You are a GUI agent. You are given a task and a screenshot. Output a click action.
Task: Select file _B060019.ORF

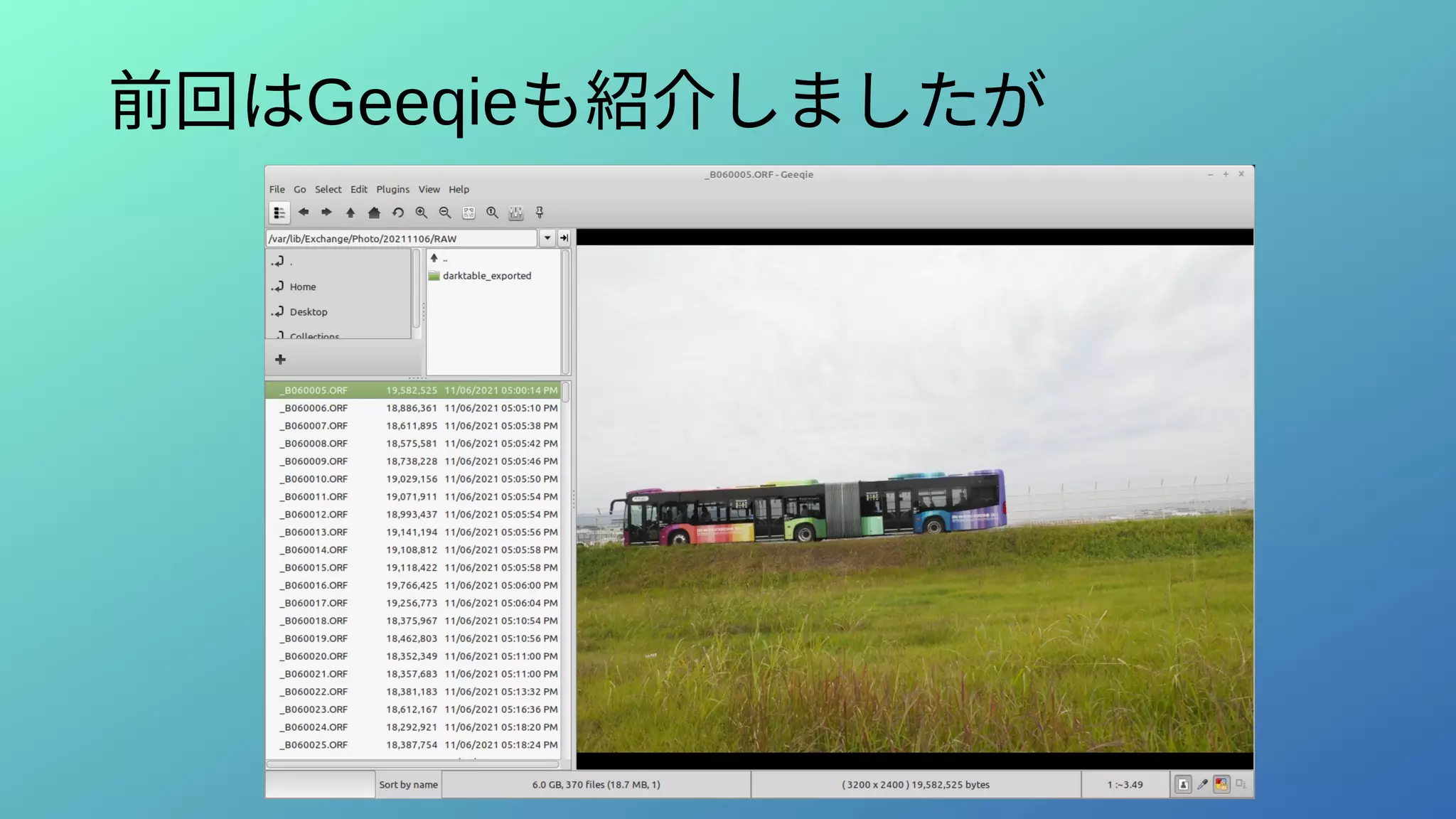pyautogui.click(x=413, y=638)
